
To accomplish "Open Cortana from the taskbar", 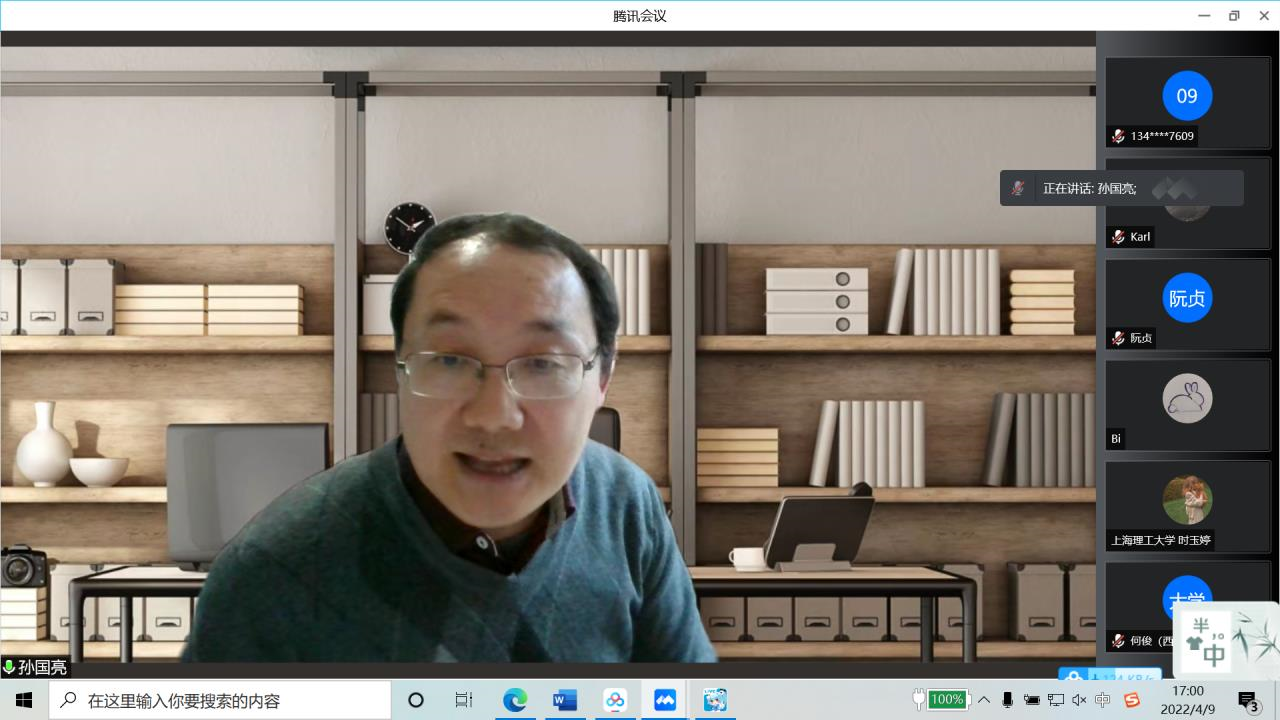I will click(x=416, y=700).
